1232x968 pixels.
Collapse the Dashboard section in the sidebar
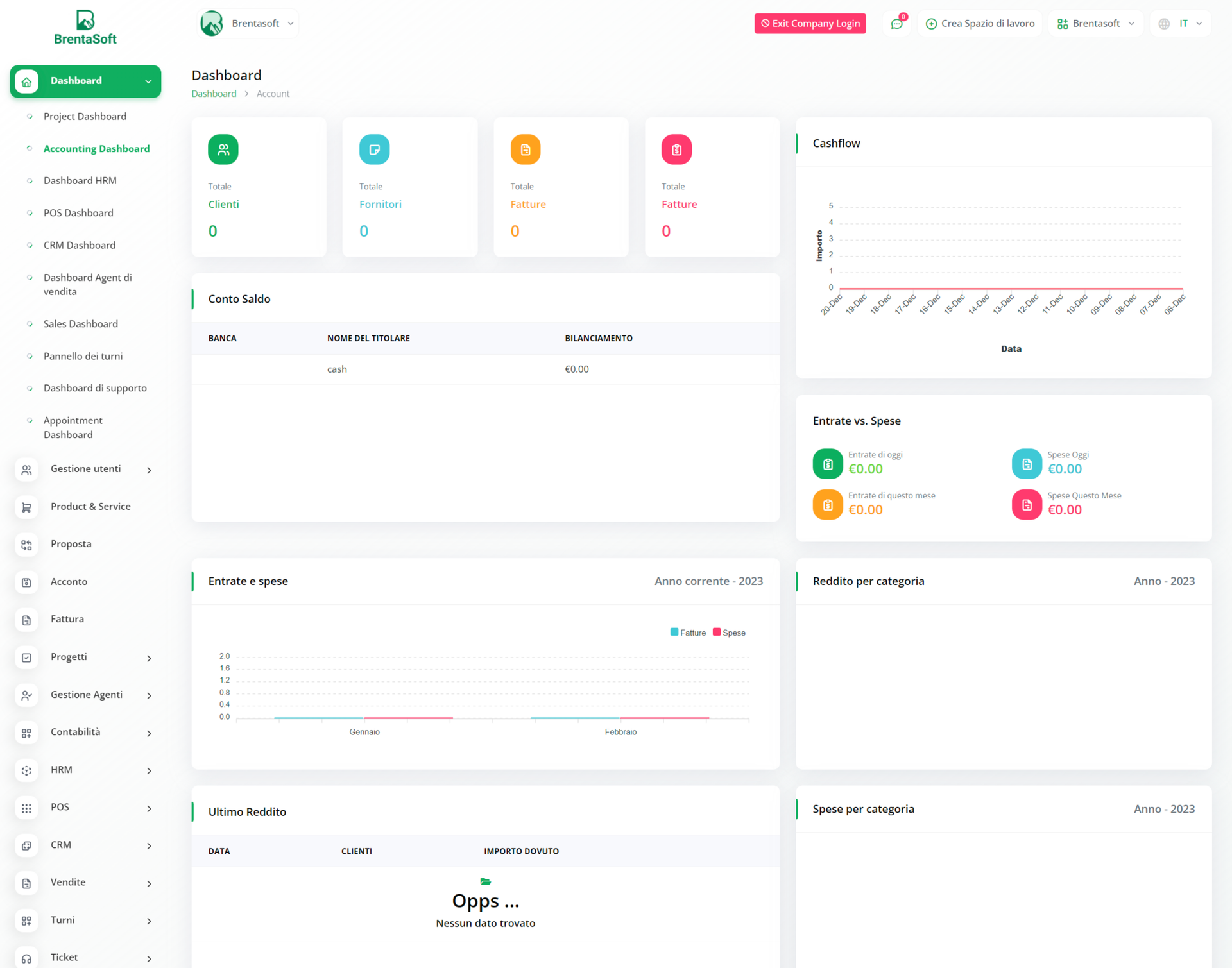point(148,81)
